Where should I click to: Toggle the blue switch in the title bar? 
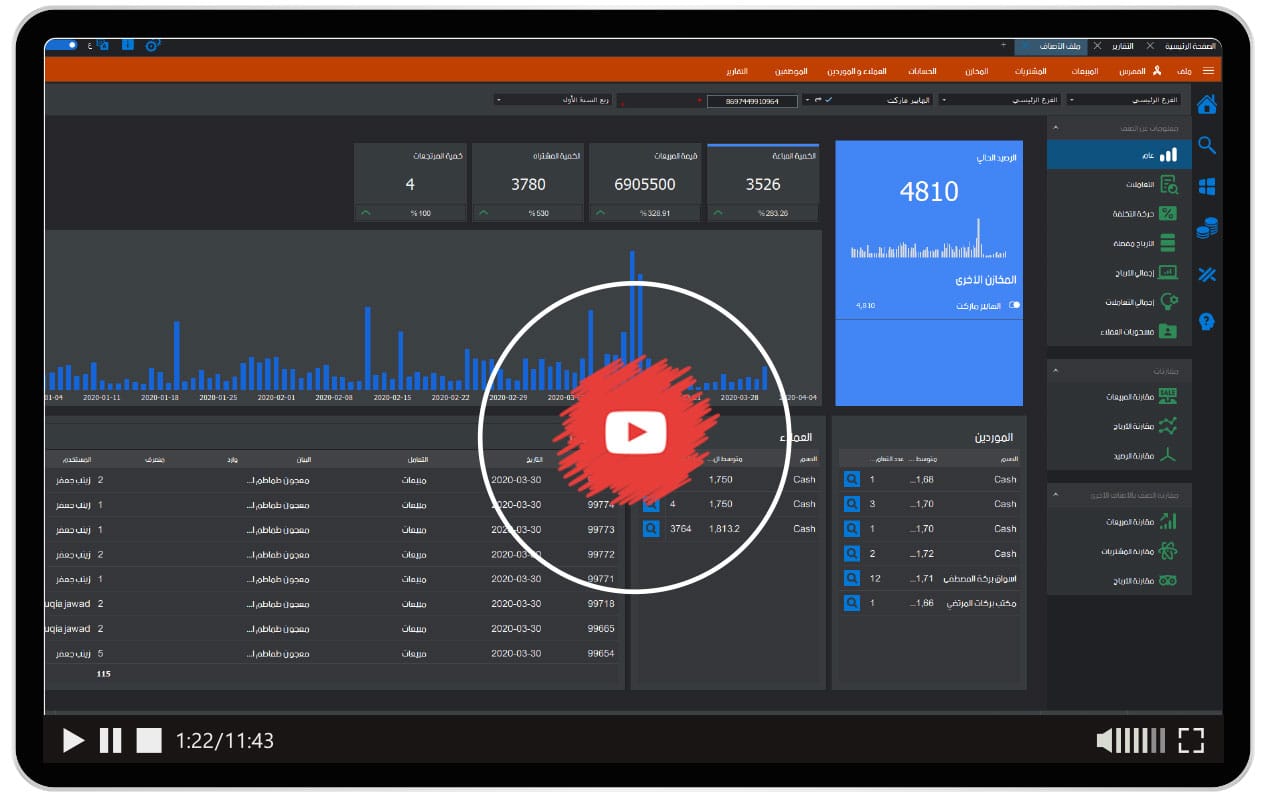click(x=63, y=45)
